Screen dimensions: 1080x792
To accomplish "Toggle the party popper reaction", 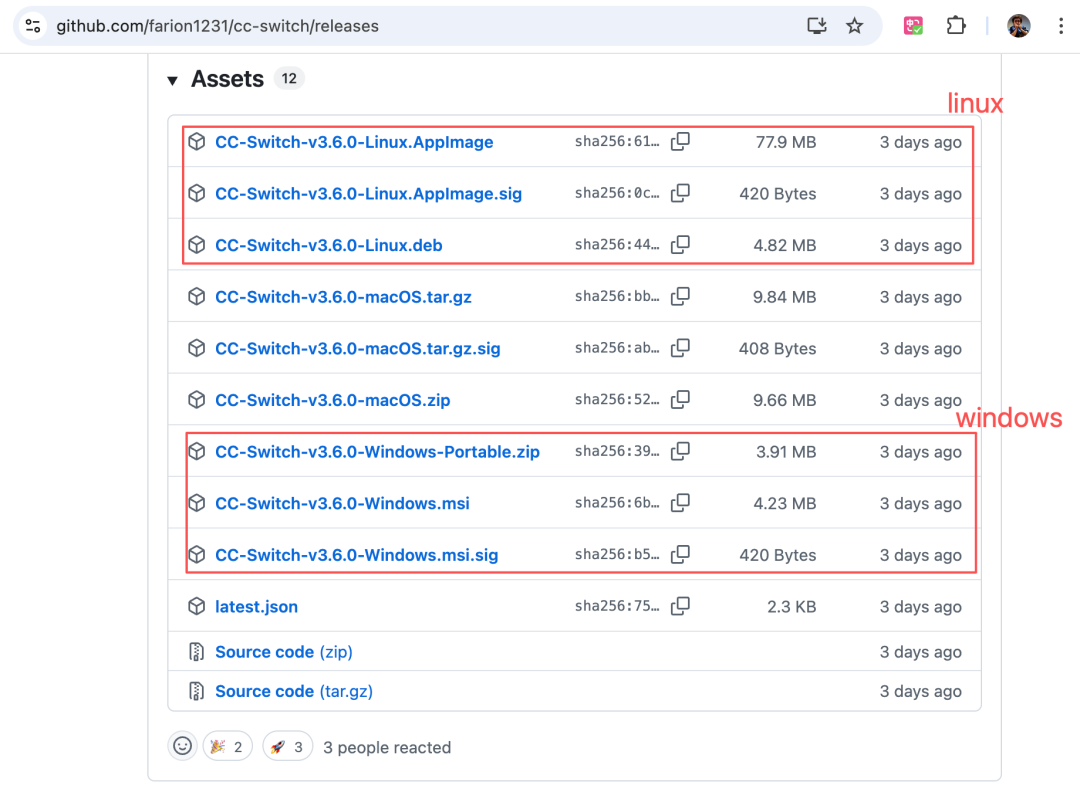I will click(227, 747).
